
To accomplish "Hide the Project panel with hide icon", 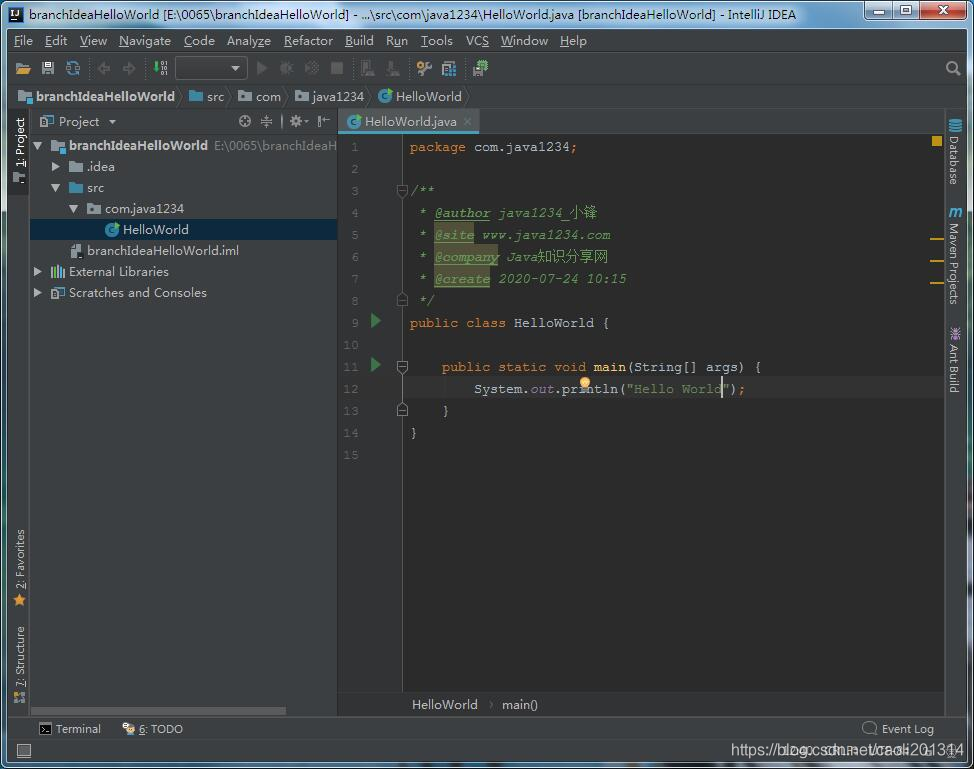I will coord(323,122).
